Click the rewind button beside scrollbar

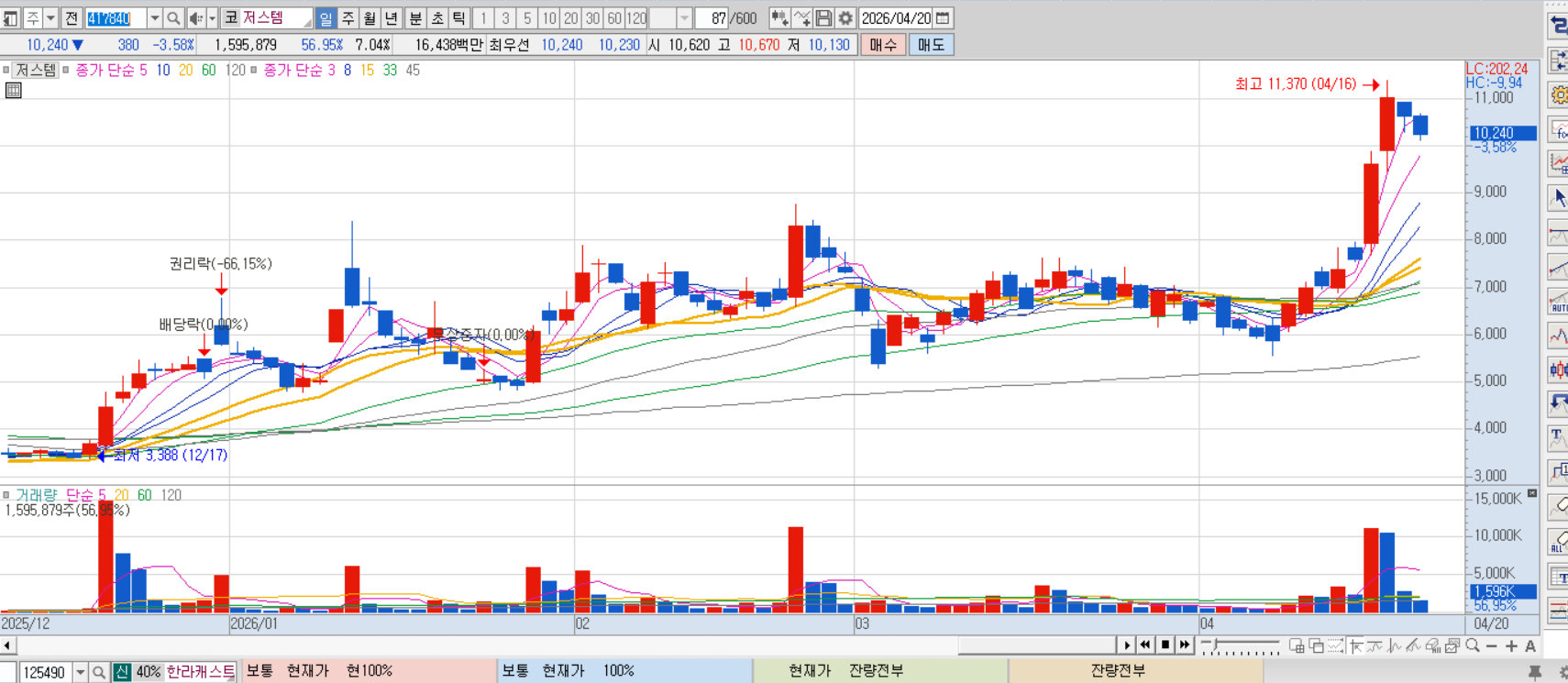[x=1145, y=645]
